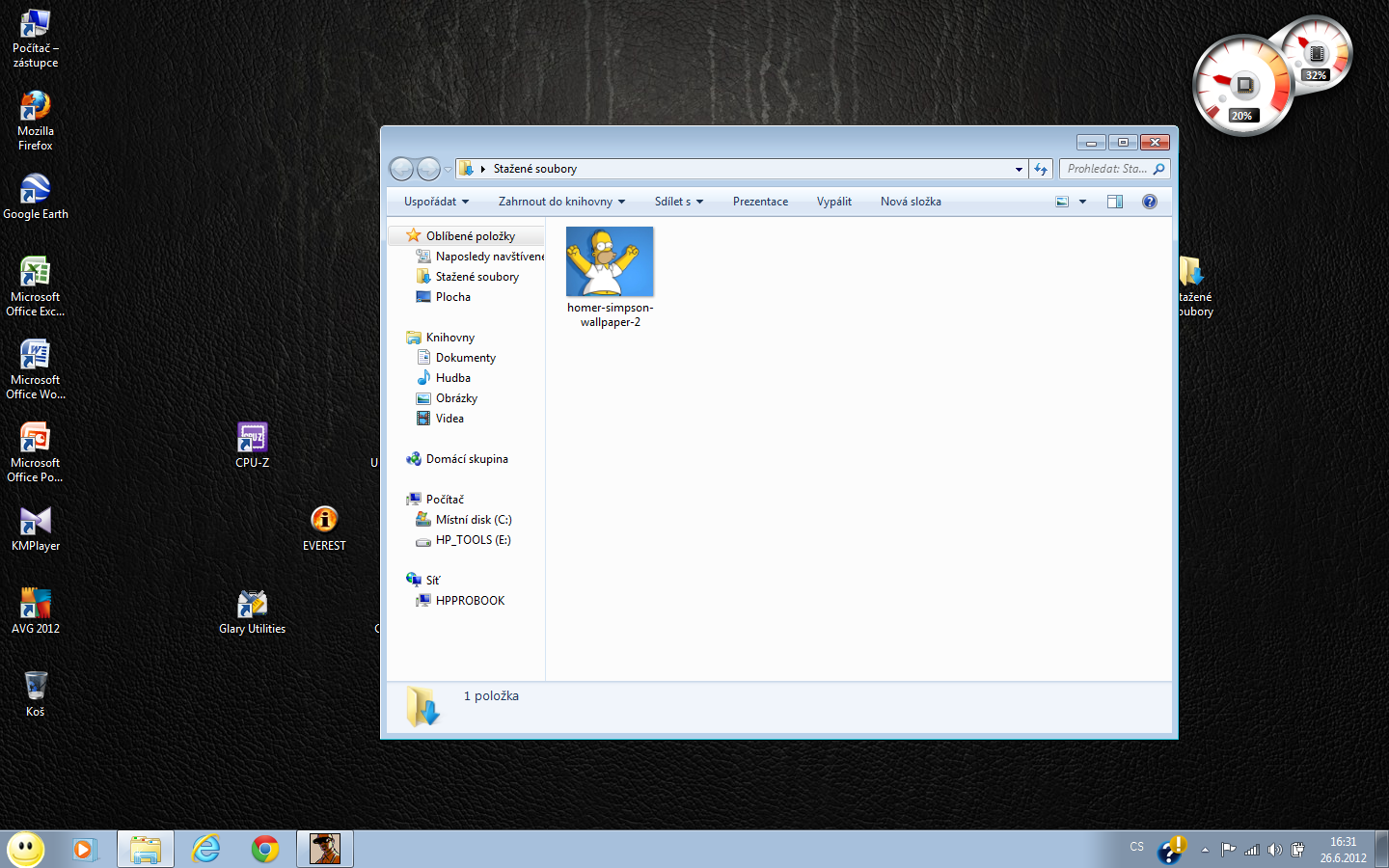
Task: Open the Uspořádat dropdown menu
Action: (x=436, y=202)
